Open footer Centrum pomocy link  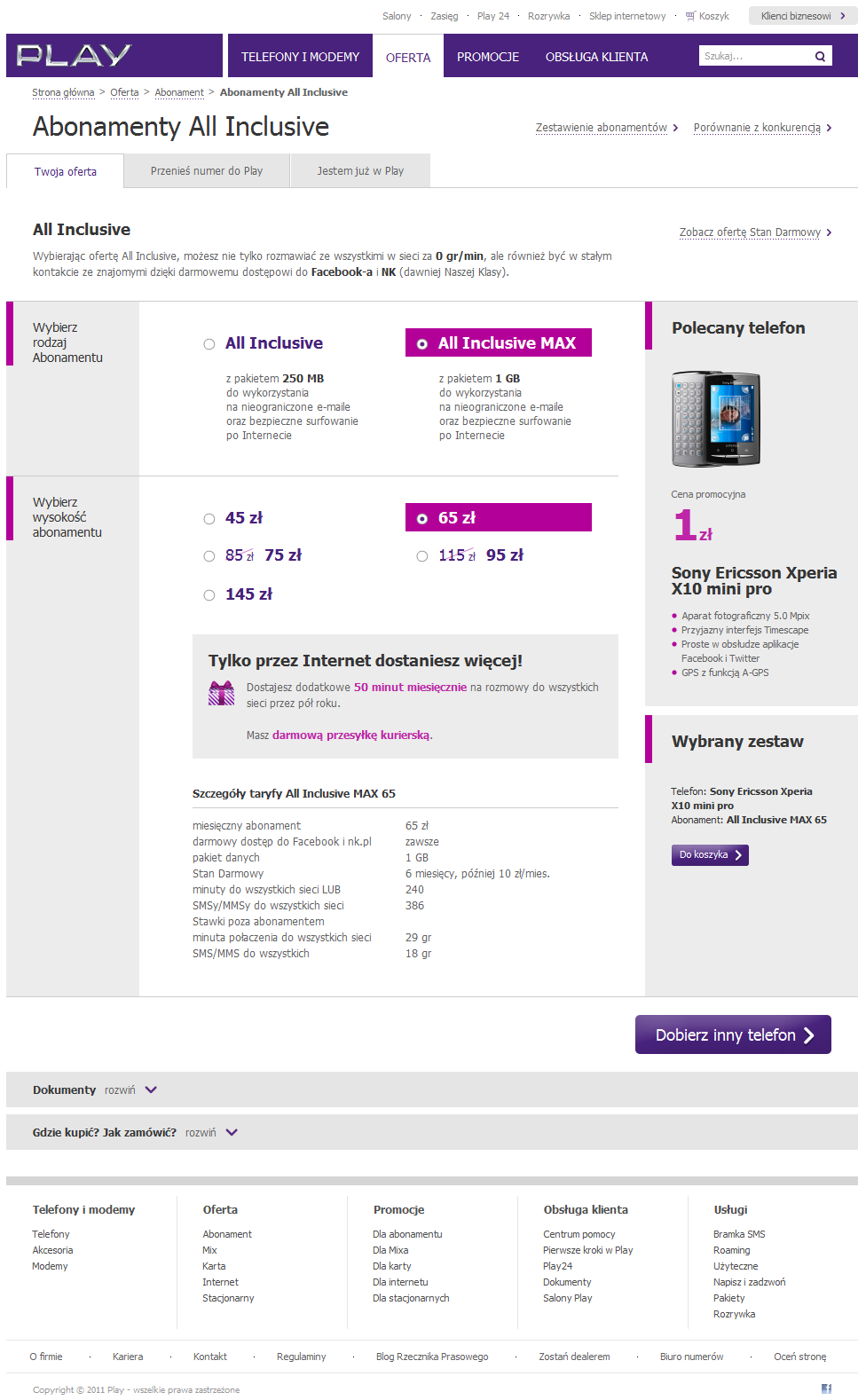coord(579,1234)
